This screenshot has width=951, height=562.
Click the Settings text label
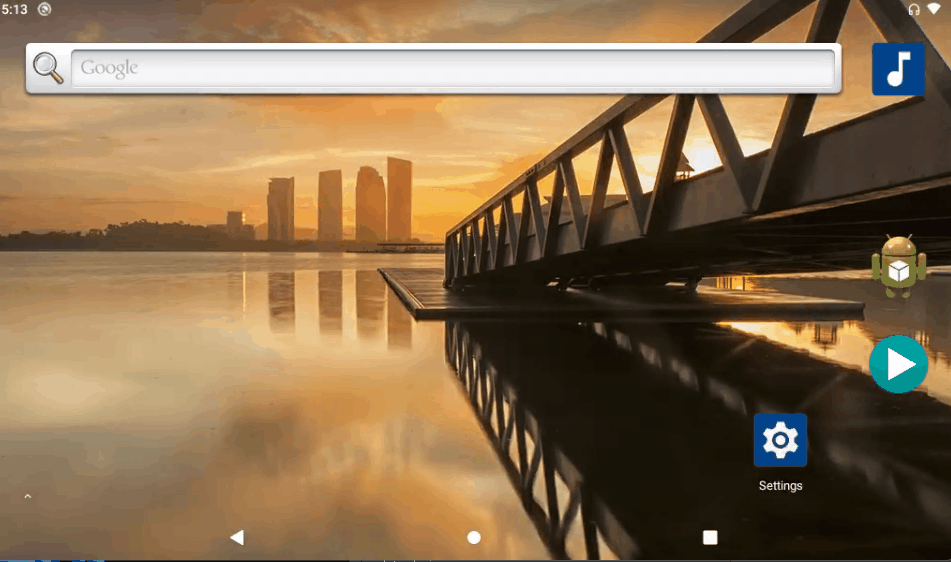coord(780,486)
